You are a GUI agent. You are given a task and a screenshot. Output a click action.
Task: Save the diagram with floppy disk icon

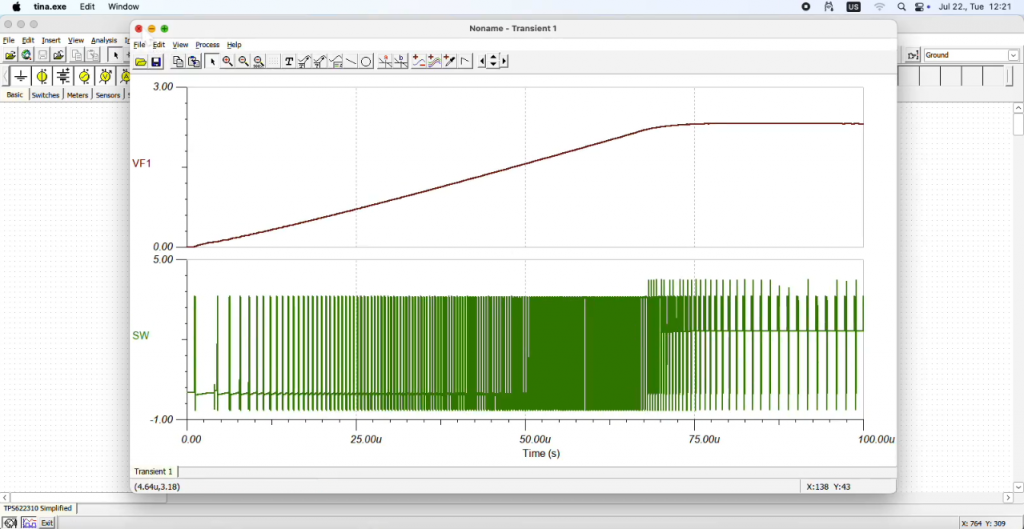pos(156,61)
